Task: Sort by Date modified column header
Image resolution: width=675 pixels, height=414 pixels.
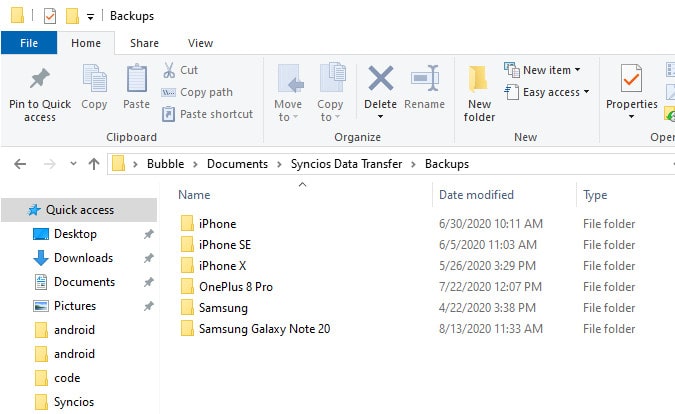Action: [x=476, y=195]
